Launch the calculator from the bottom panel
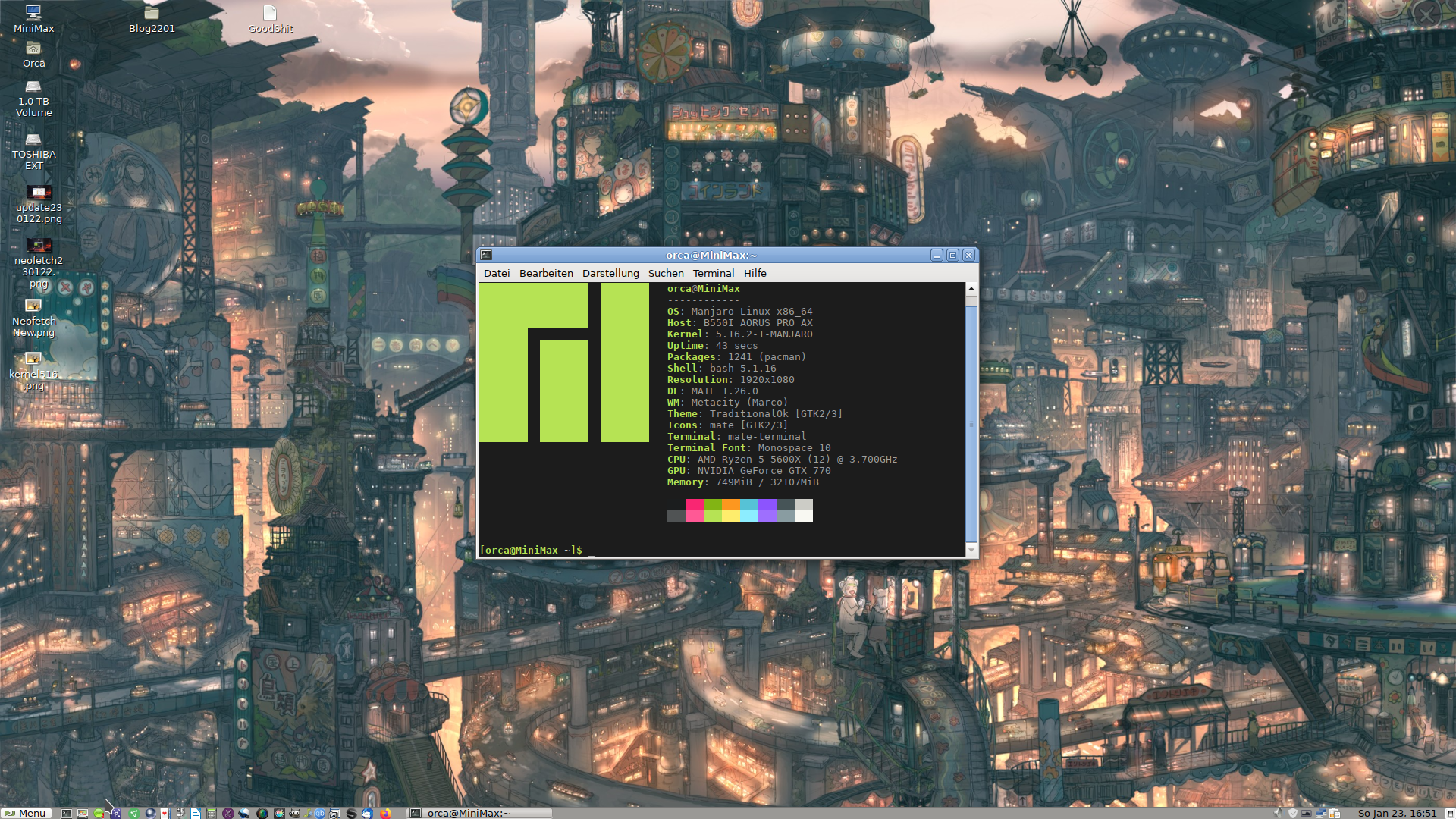The width and height of the screenshot is (1456, 819). 212,813
